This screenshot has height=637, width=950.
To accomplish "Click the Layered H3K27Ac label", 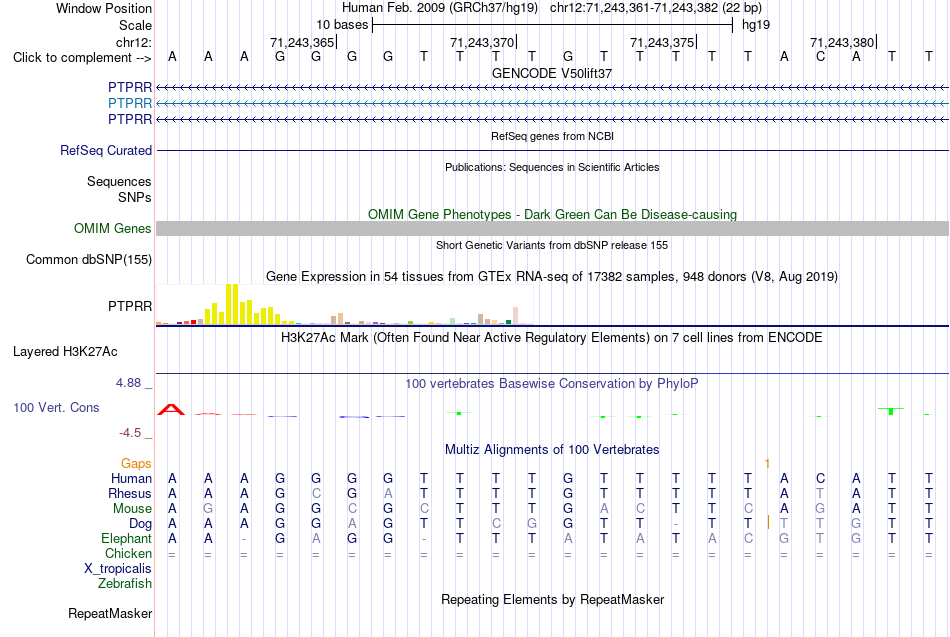I will point(65,352).
